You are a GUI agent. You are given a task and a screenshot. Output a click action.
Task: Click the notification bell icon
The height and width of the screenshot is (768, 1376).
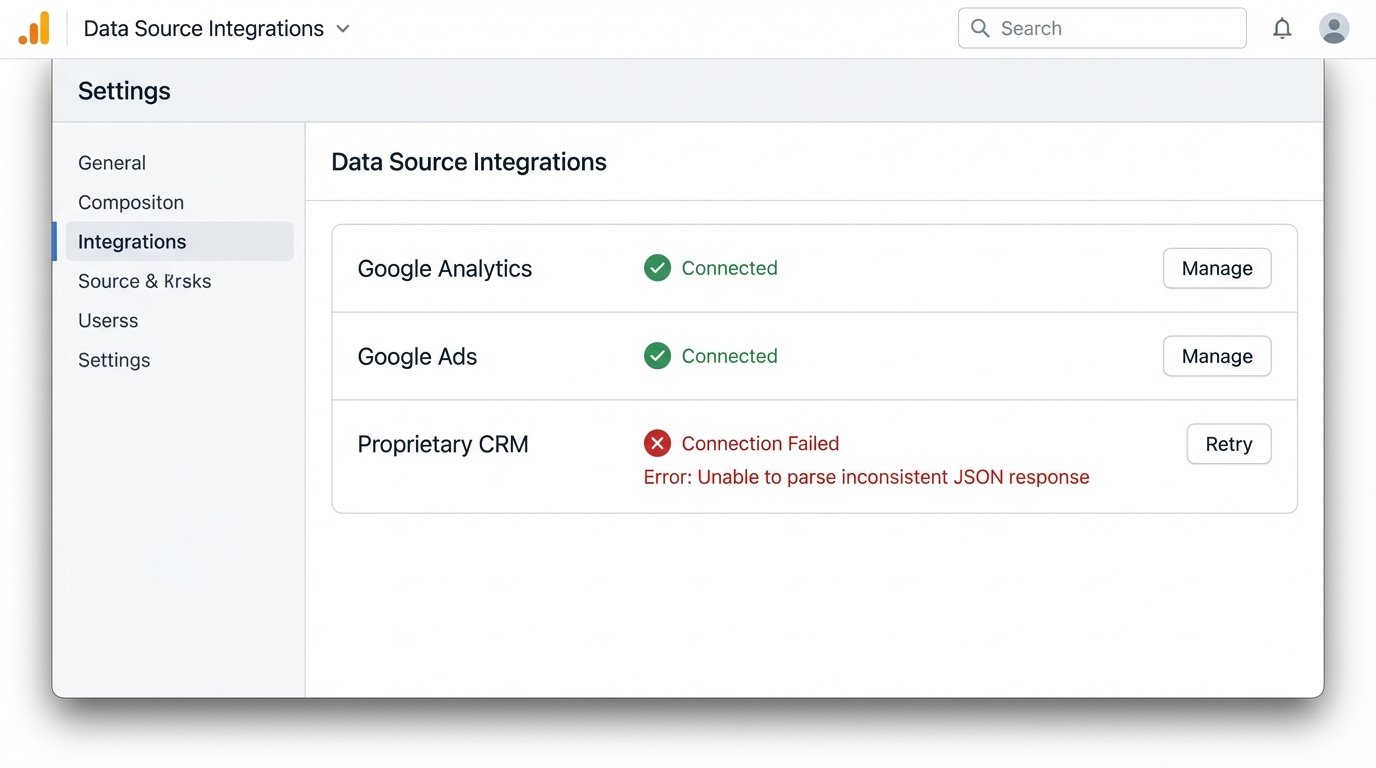click(x=1282, y=28)
